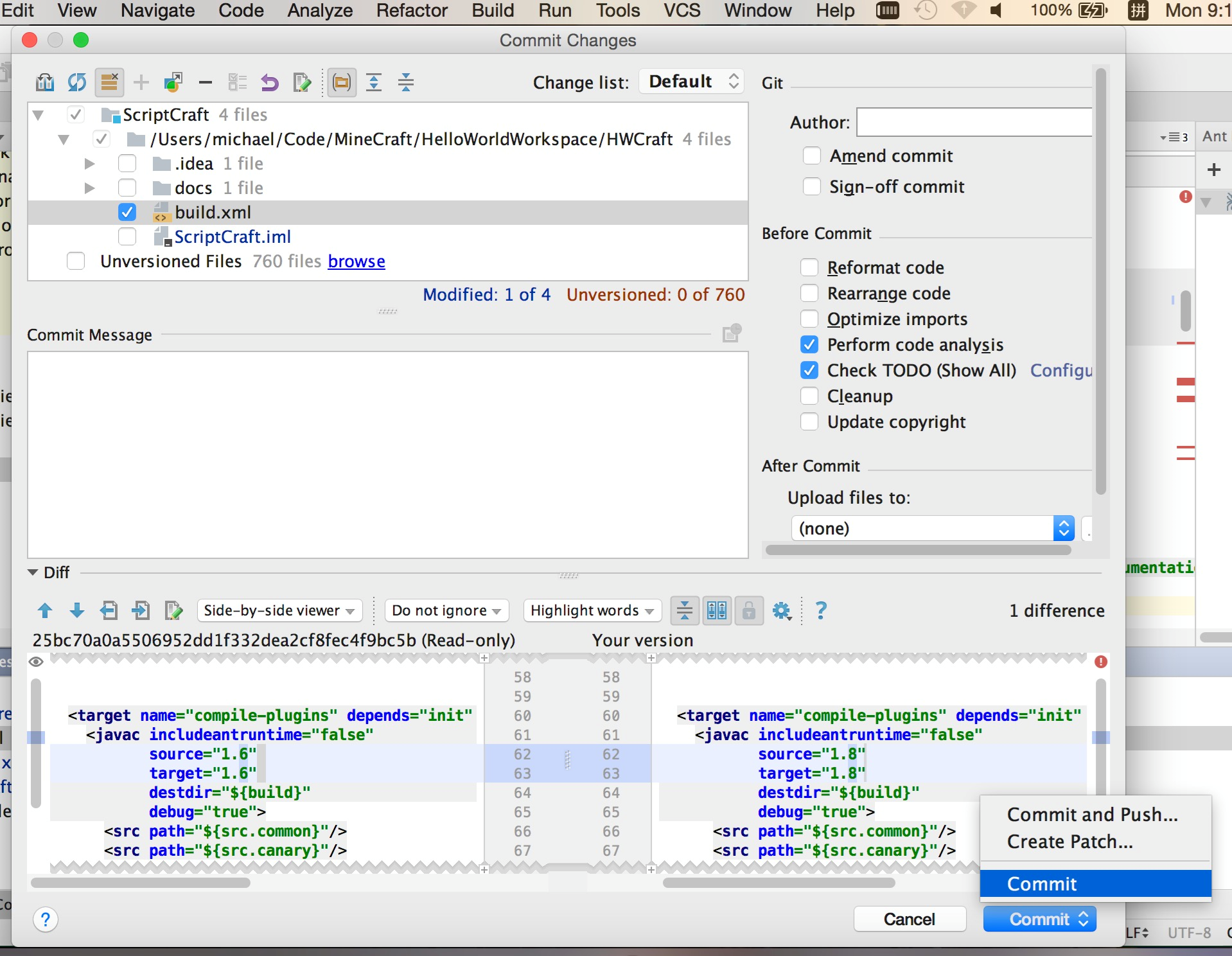Viewport: 1232px width, 956px height.
Task: Uncheck Check TODO (Show All) checkbox
Action: click(809, 370)
